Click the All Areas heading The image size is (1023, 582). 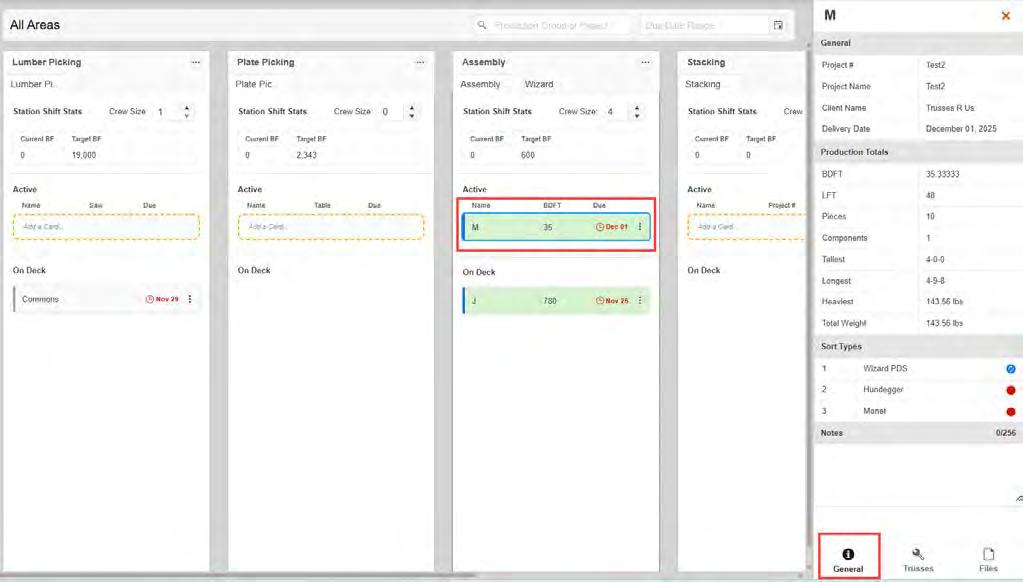pos(35,25)
